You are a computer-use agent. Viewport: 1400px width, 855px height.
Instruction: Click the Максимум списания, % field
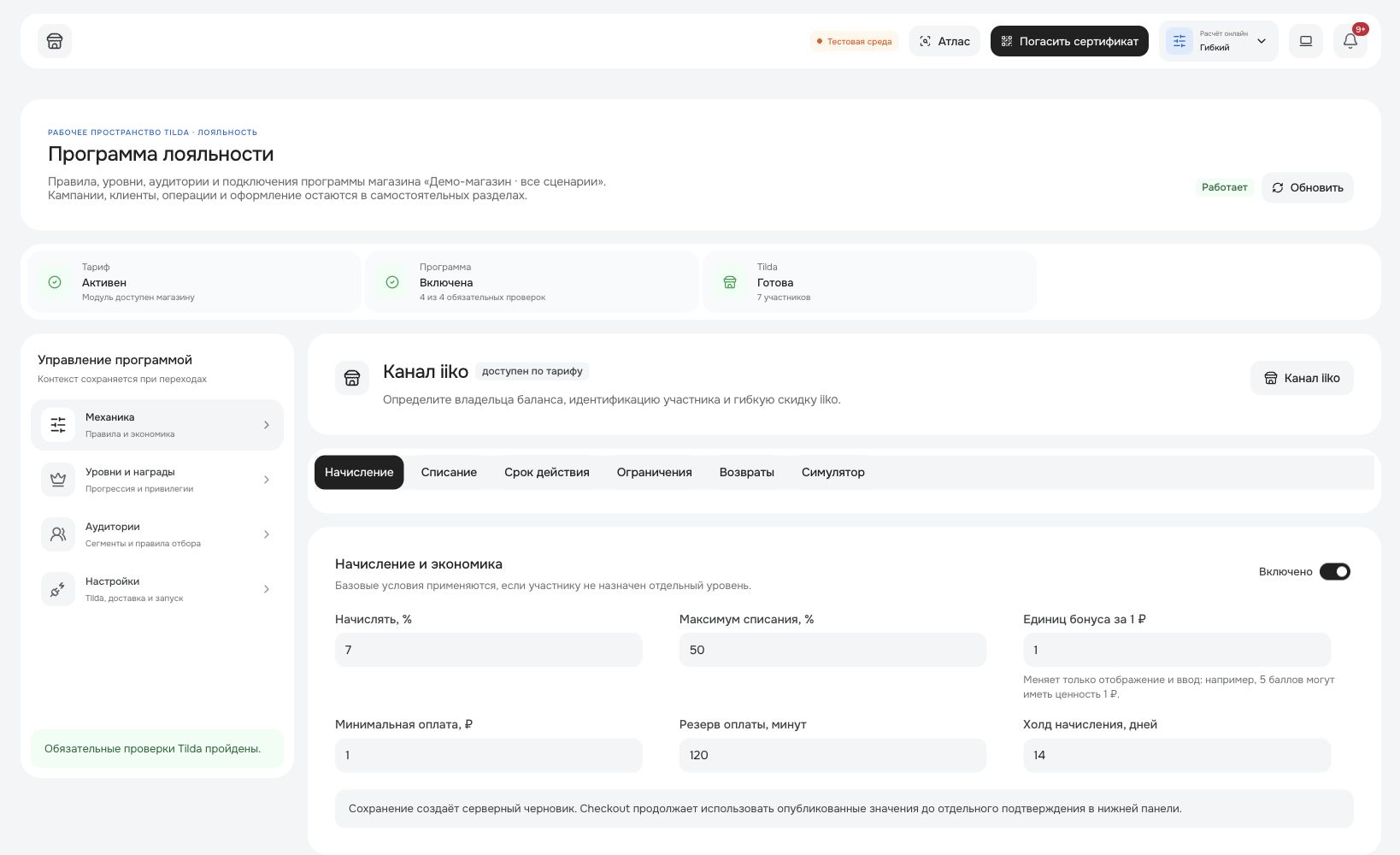(833, 650)
